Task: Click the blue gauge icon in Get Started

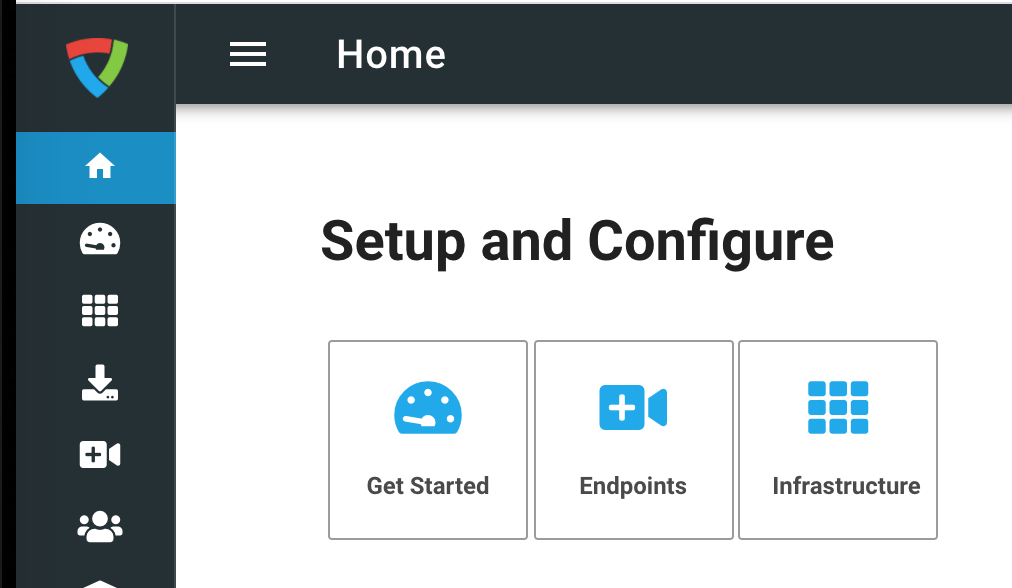Action: pyautogui.click(x=428, y=407)
